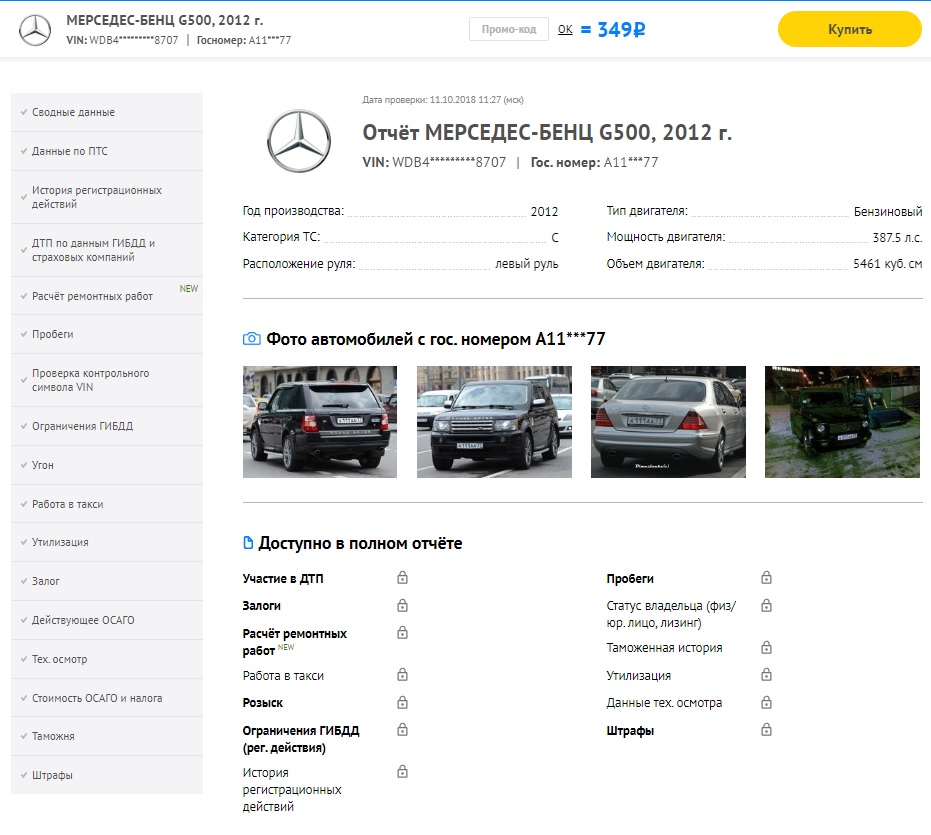Click 'Розыск' in full report list
Screen dimensions: 931x835
262,703
